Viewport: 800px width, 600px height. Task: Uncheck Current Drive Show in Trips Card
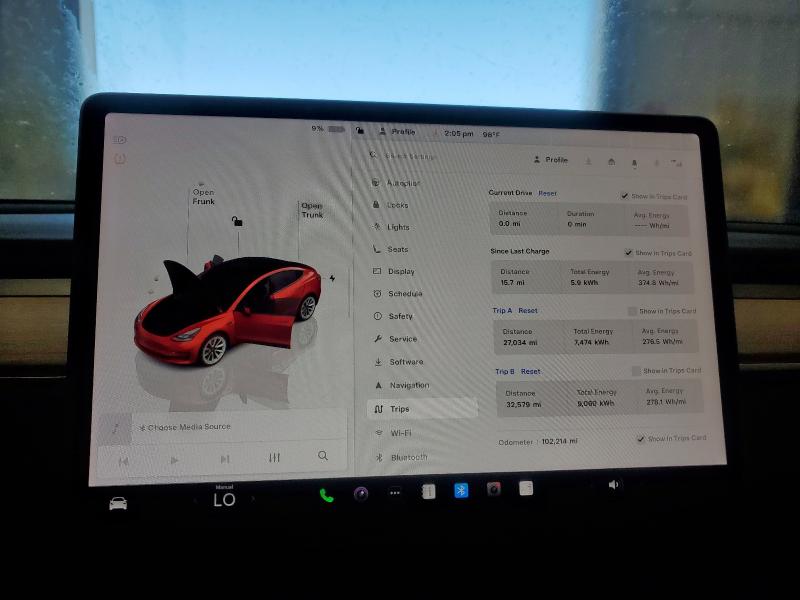pos(625,196)
